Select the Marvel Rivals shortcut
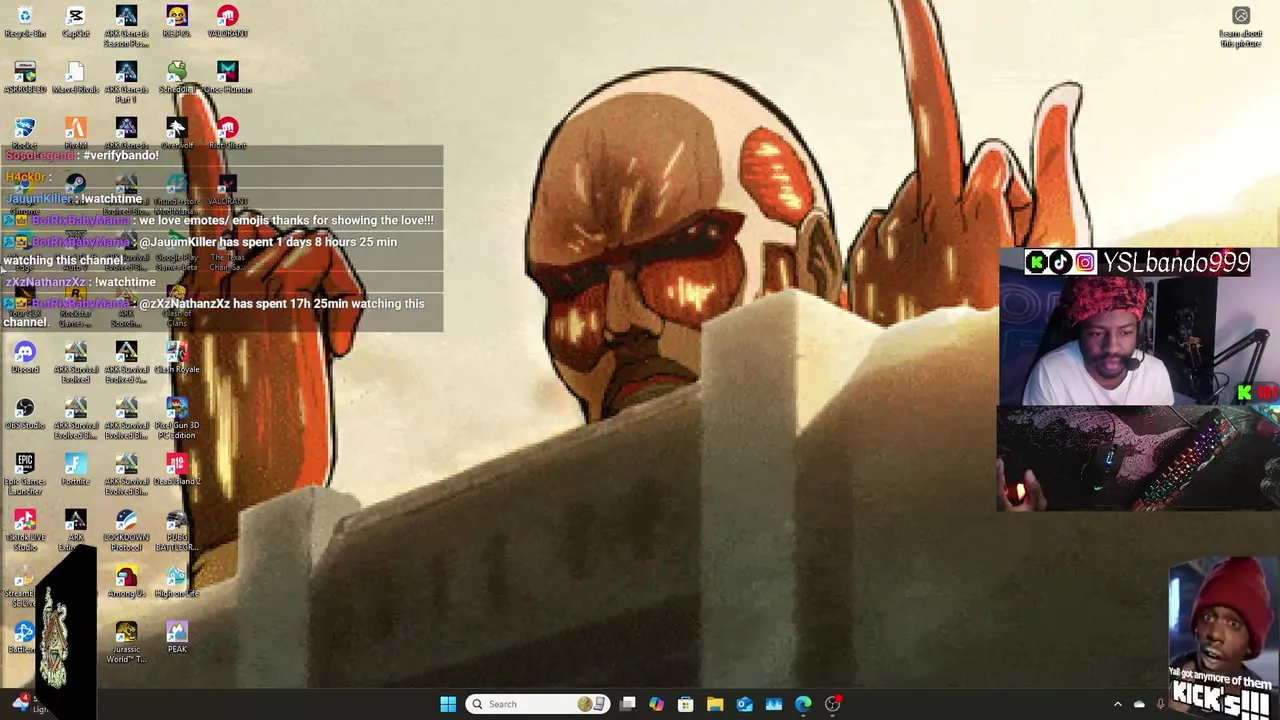1280x720 pixels. point(76,78)
